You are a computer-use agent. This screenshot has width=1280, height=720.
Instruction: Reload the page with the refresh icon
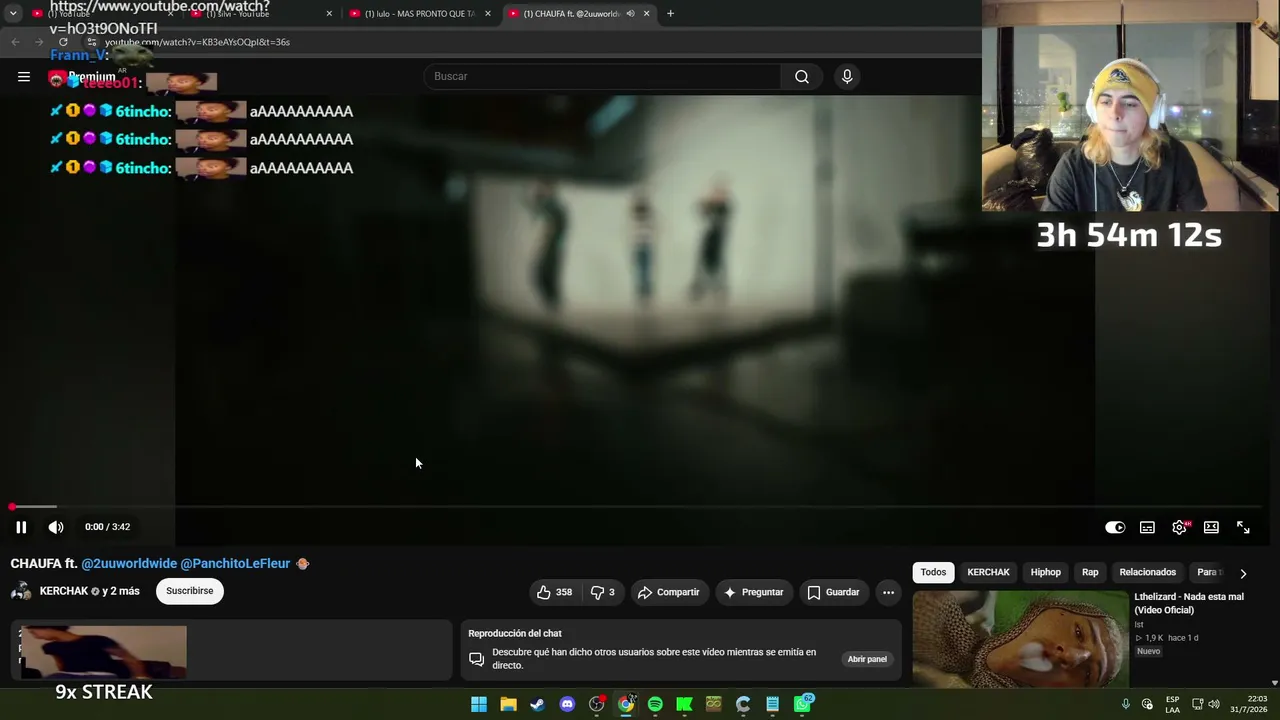point(63,42)
